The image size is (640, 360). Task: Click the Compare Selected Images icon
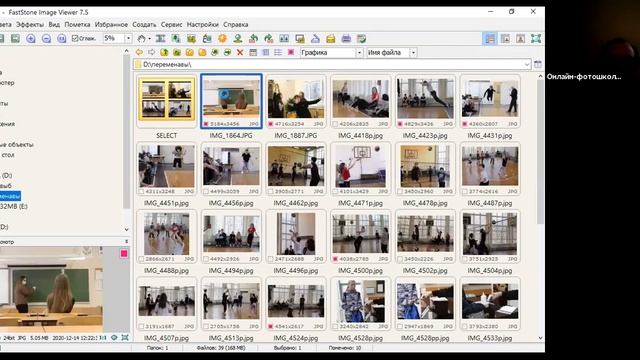click(284, 39)
